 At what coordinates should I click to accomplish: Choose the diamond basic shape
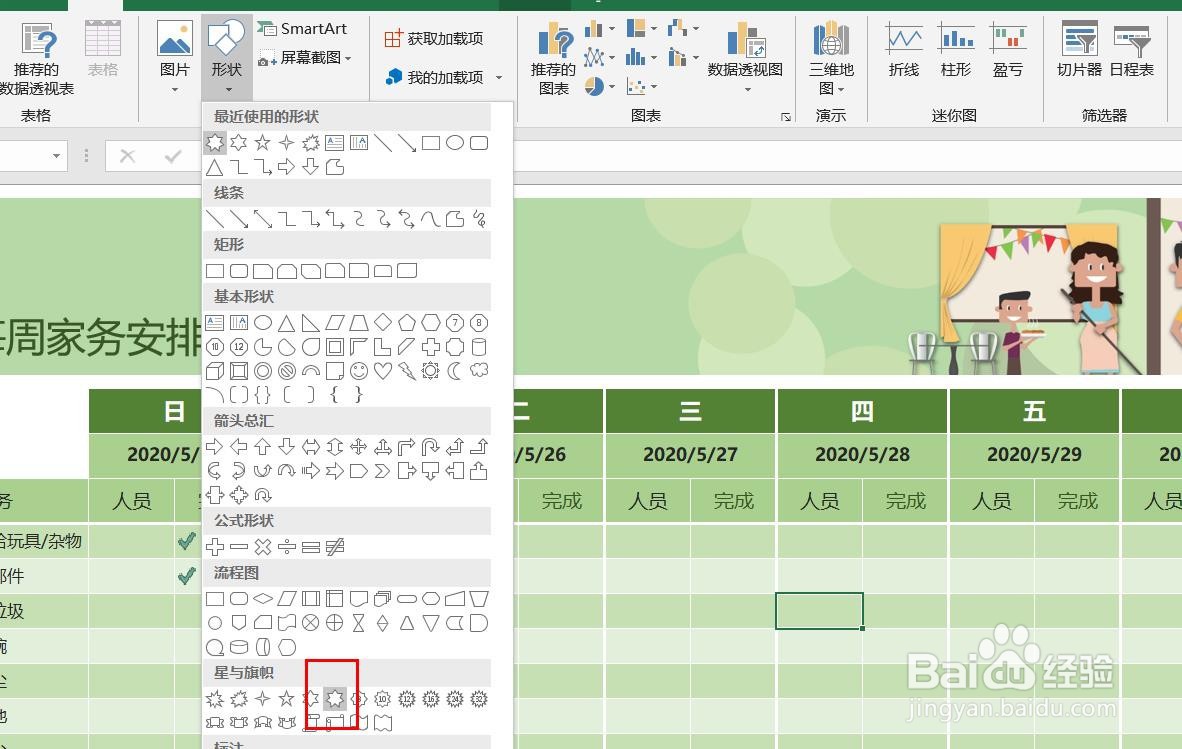coord(383,323)
